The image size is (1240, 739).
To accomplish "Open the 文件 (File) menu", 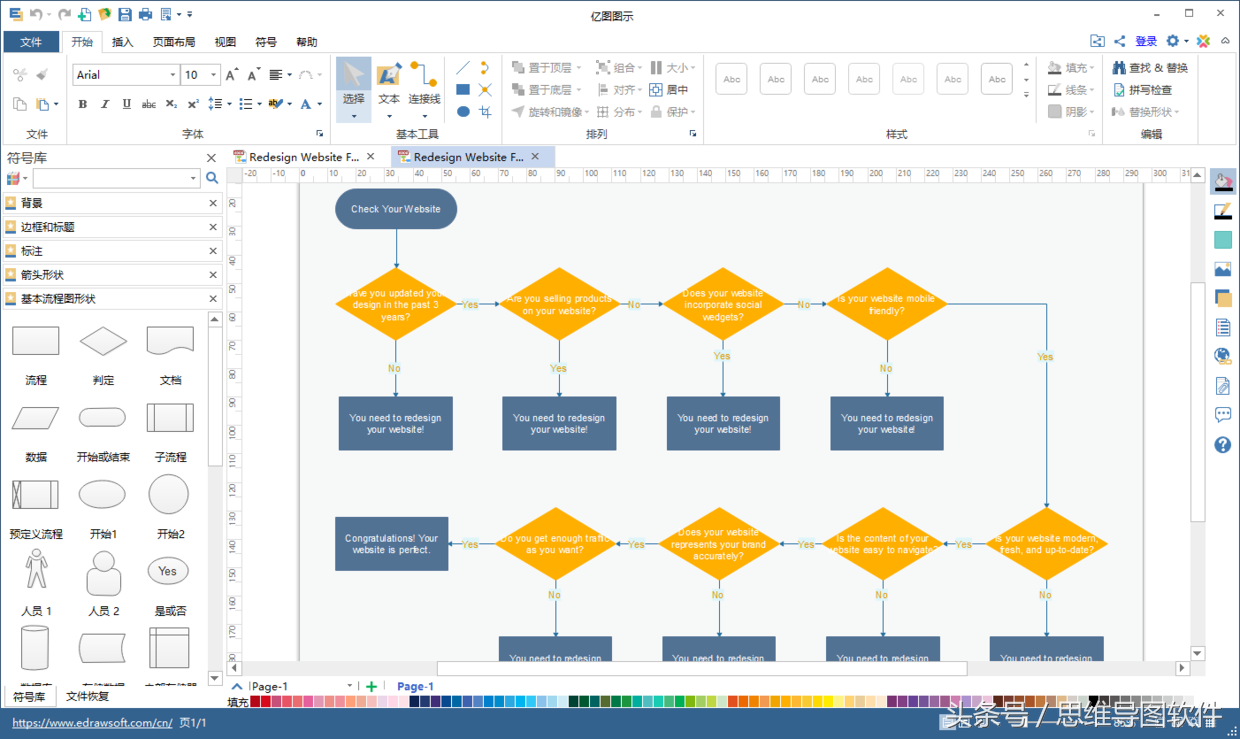I will click(31, 42).
